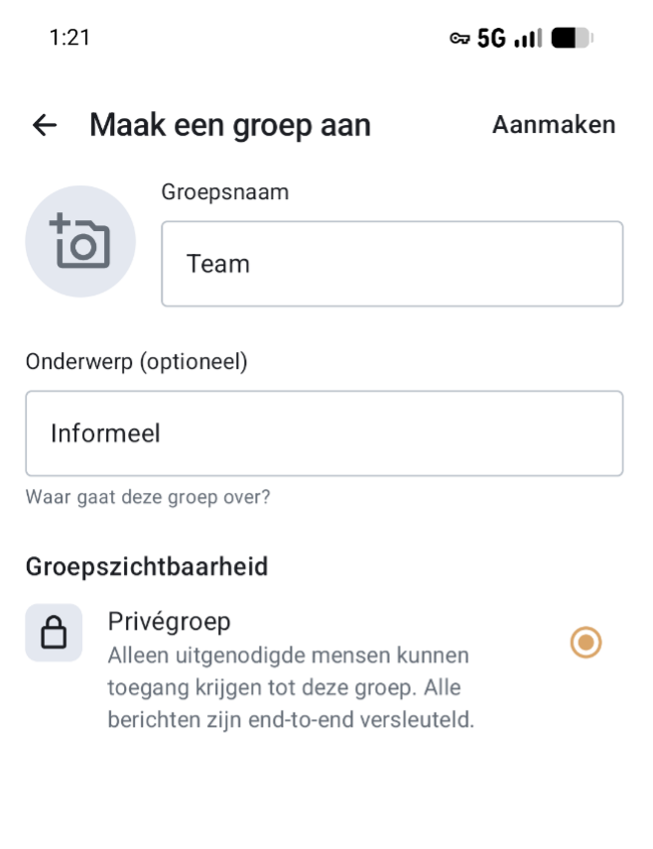This screenshot has height=849, width=653.
Task: Tap the "Onderwerp (optioneel)" label
Action: 137,362
